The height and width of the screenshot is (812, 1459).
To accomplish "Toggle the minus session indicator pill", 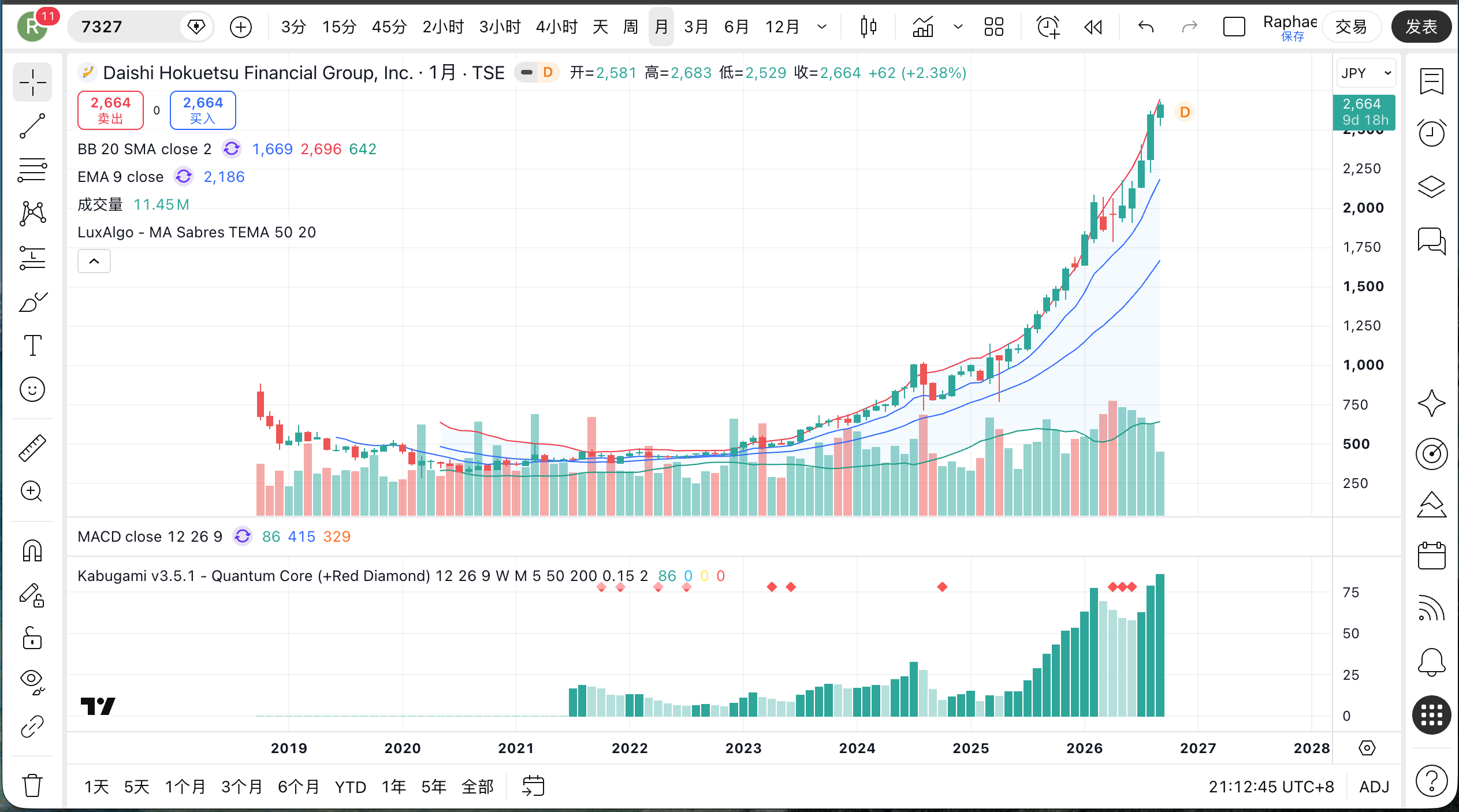I will (x=526, y=73).
